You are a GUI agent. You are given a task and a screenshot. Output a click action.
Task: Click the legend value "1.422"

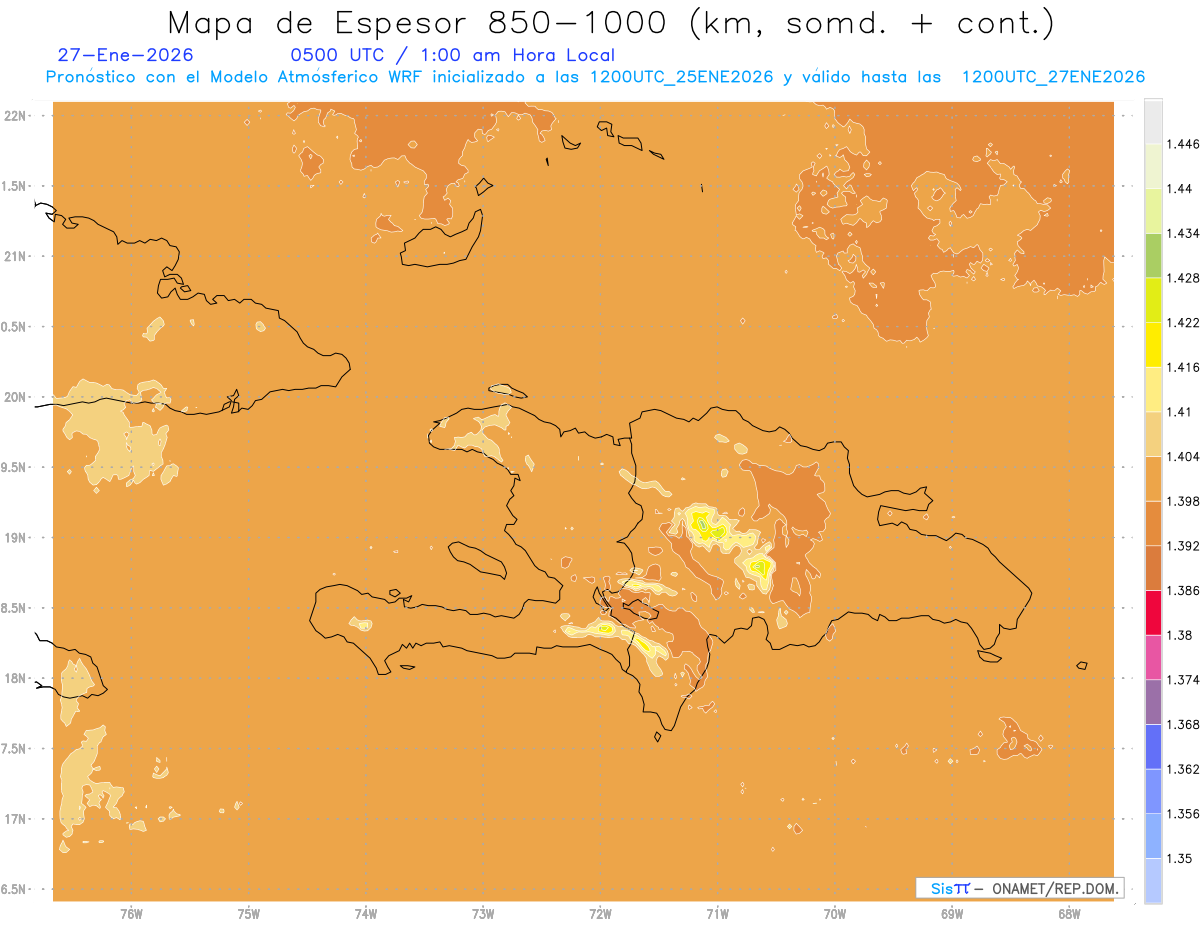[1184, 322]
